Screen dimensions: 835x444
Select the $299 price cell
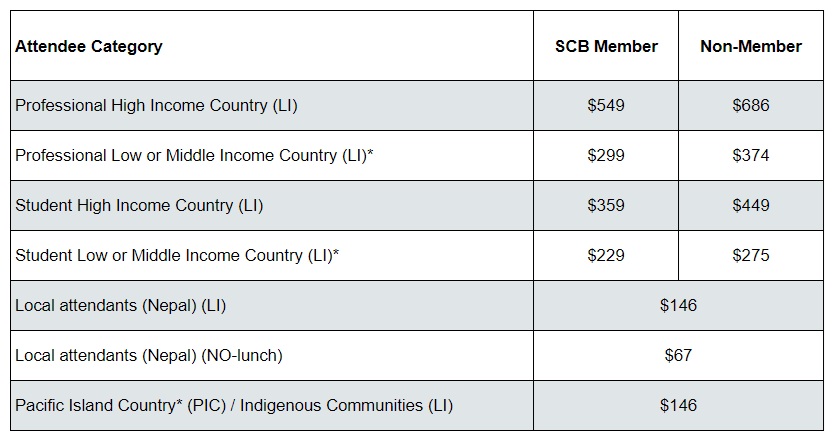coord(606,155)
